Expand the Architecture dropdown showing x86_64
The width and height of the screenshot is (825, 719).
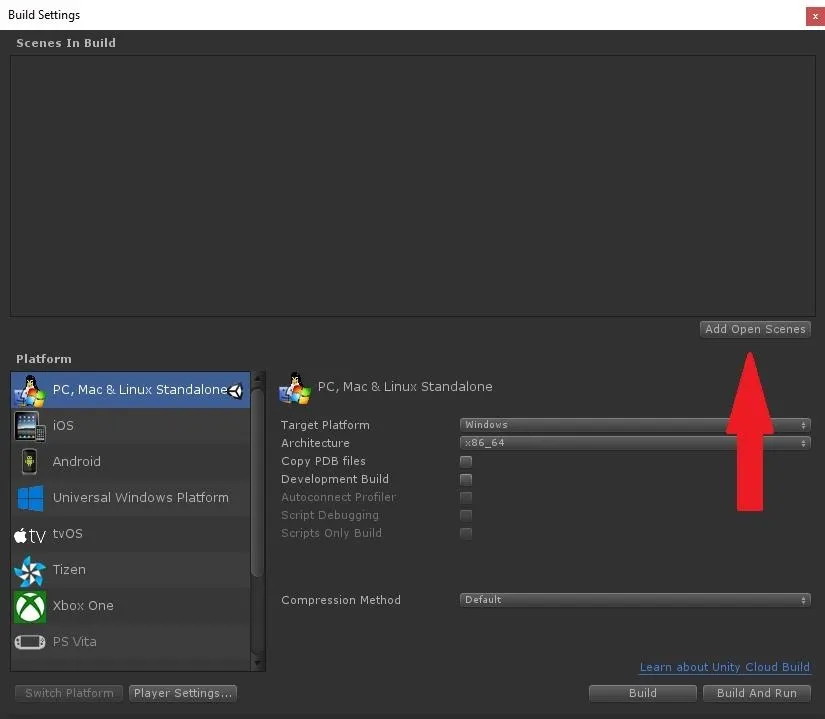[635, 443]
